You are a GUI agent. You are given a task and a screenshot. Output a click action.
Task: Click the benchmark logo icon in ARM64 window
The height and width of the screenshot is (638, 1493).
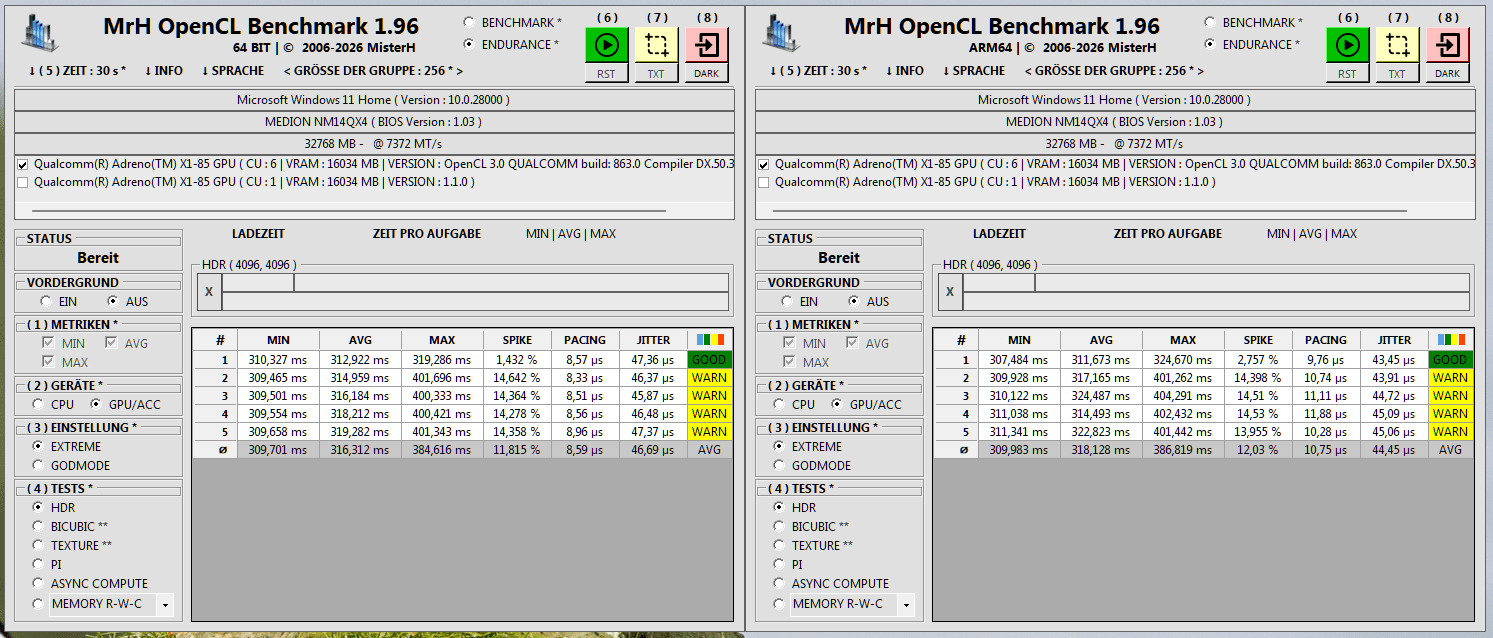[781, 32]
